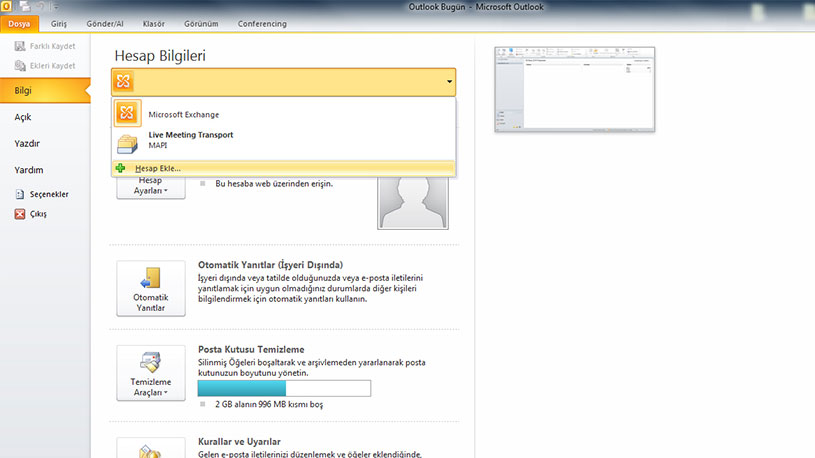This screenshot has width=815, height=458.
Task: Click the profile photo placeholder
Action: [413, 202]
